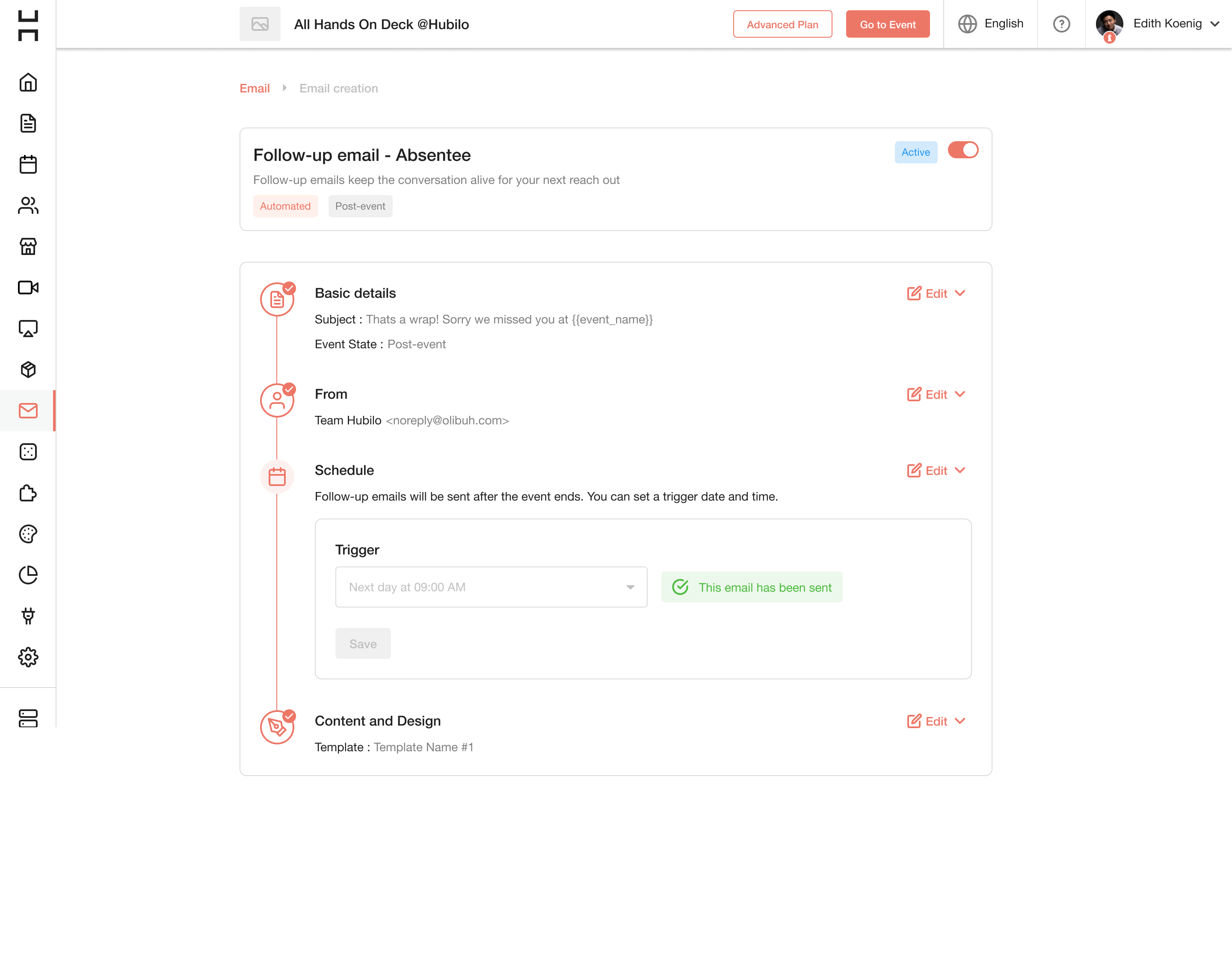Image resolution: width=1232 pixels, height=972 pixels.
Task: Expand the From section chevron
Action: (x=960, y=394)
